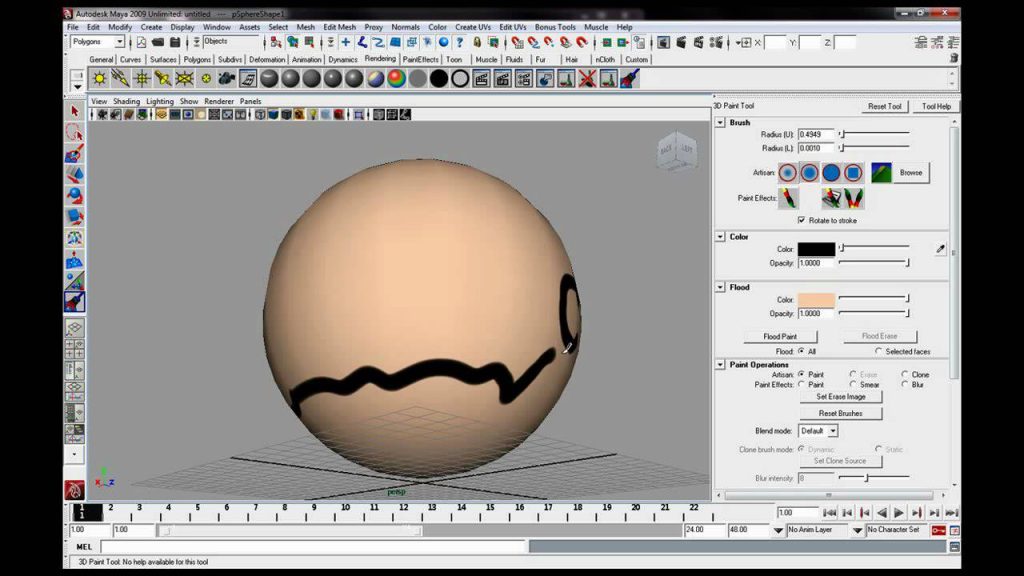Open the peach Flood Color swatch
This screenshot has height=576, width=1024.
(816, 300)
